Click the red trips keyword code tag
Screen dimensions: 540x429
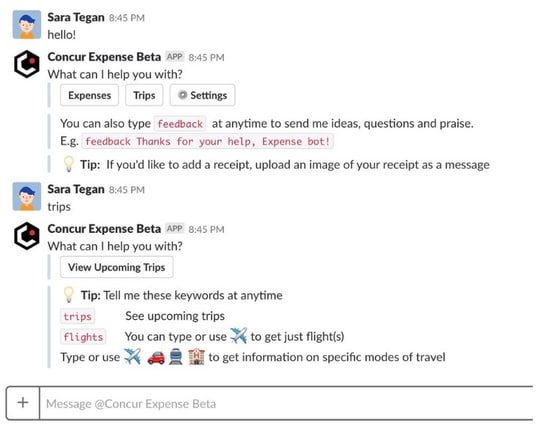pyautogui.click(x=77, y=316)
